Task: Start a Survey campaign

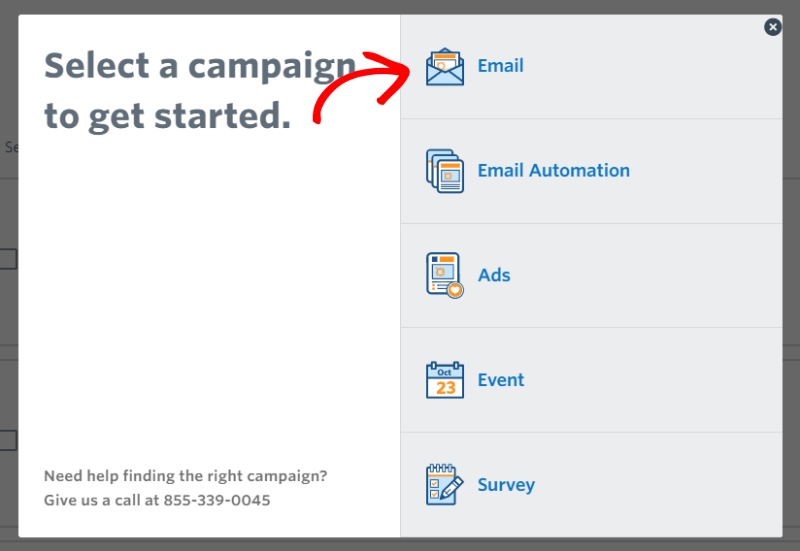Action: coord(506,485)
